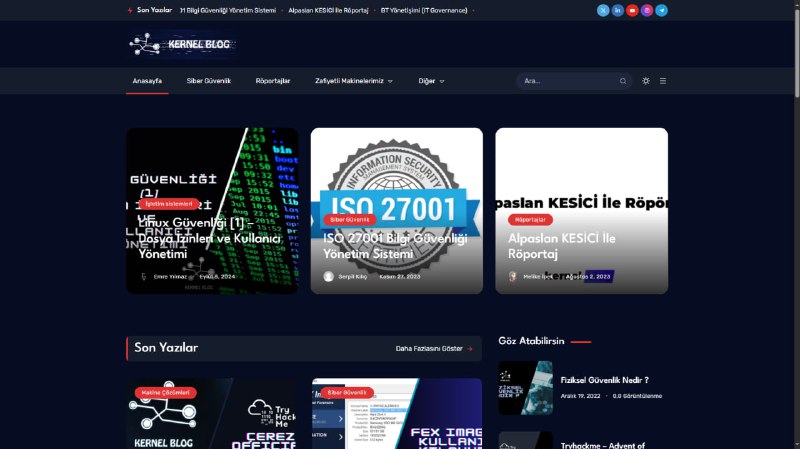Click FEX Imager post thumbnail
Viewport: 800px width, 449px height.
[x=397, y=414]
